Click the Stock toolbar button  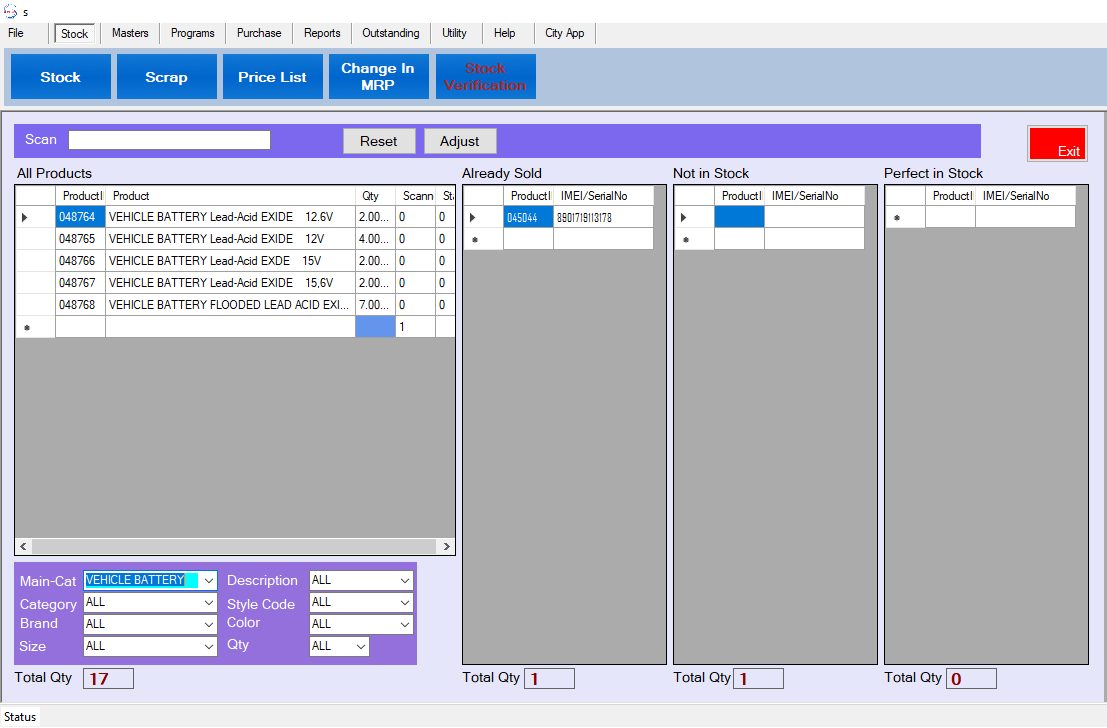[x=60, y=77]
